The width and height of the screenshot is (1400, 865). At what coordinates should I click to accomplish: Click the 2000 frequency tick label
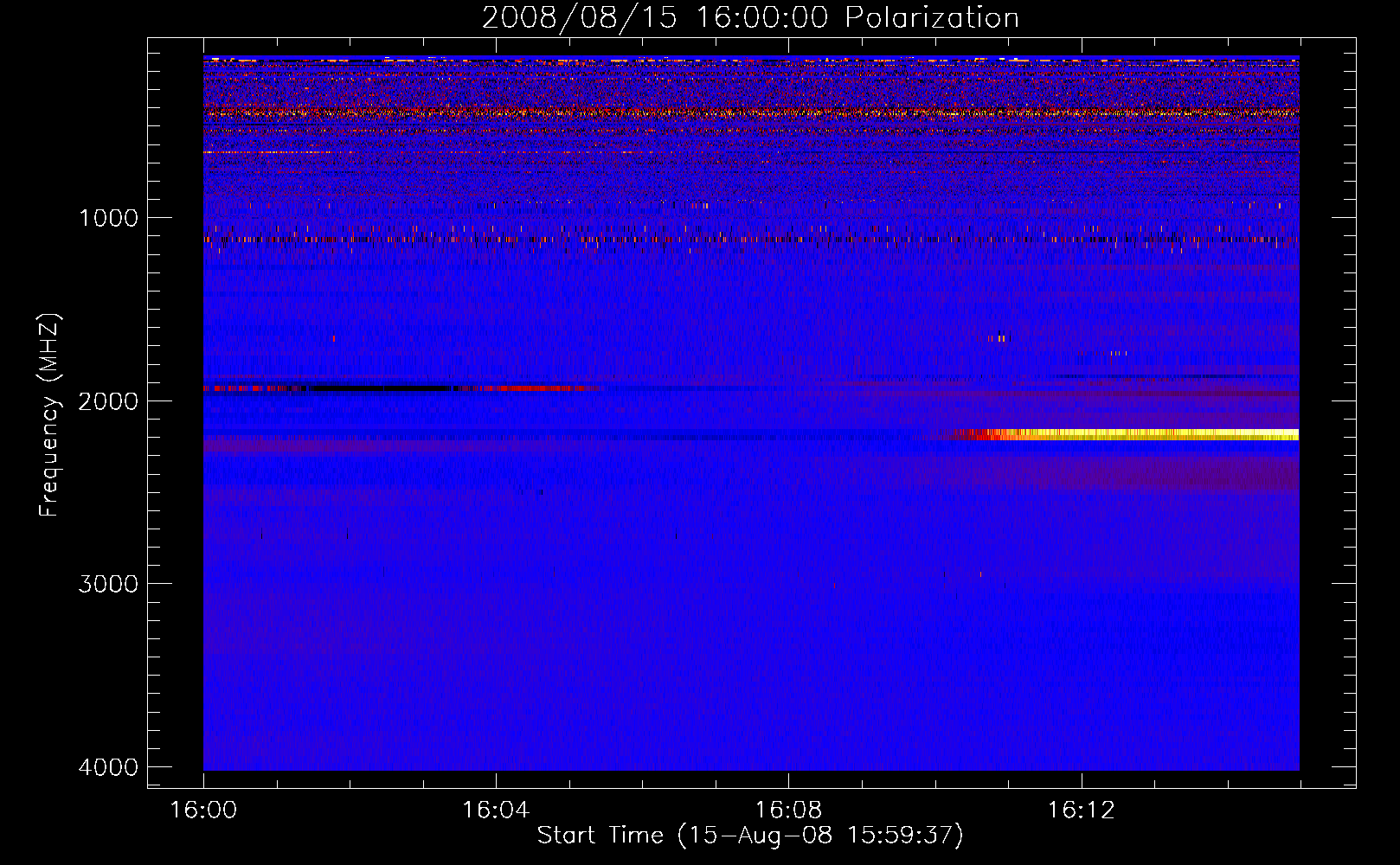108,401
